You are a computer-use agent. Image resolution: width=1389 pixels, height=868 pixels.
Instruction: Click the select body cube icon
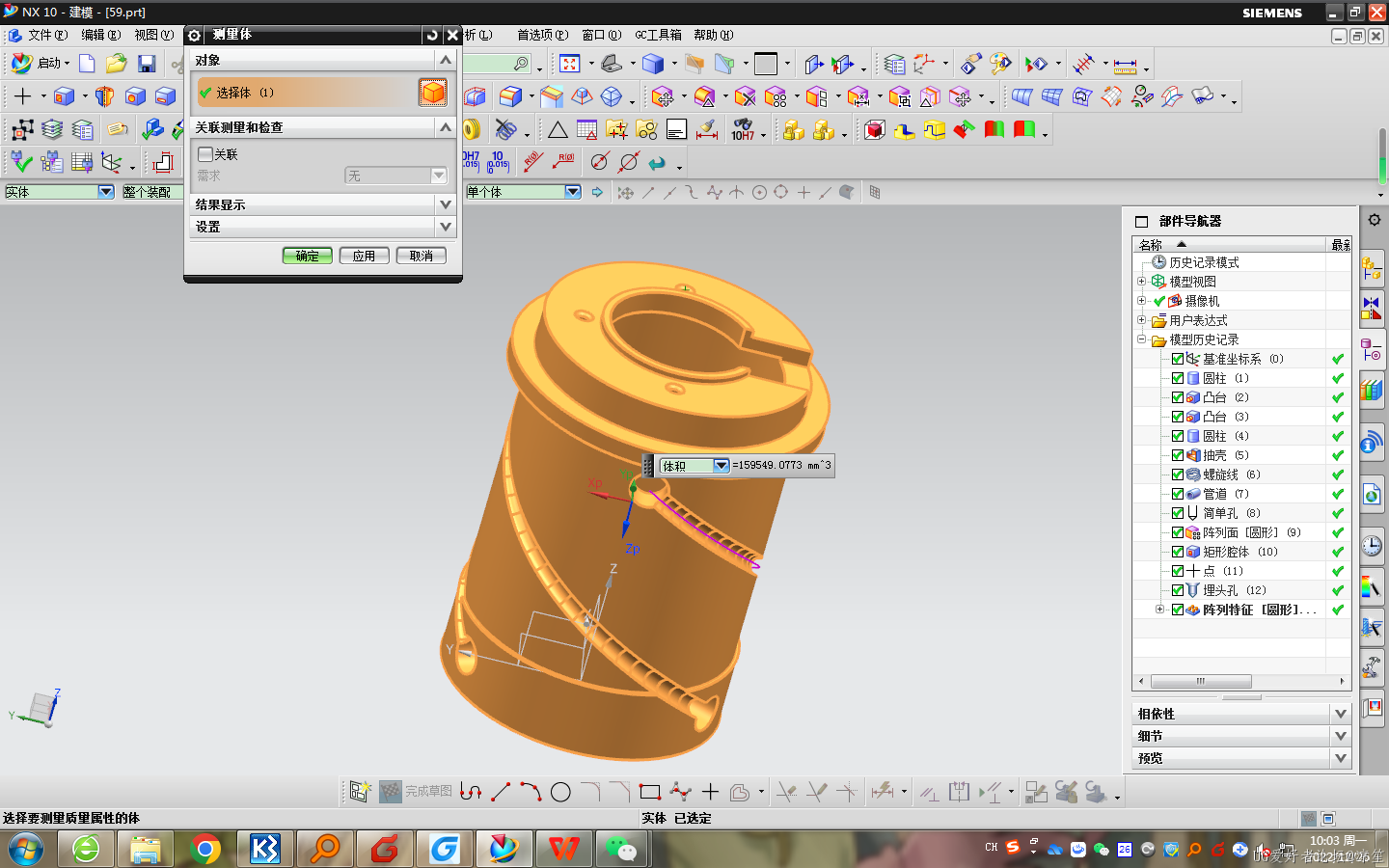coord(433,92)
